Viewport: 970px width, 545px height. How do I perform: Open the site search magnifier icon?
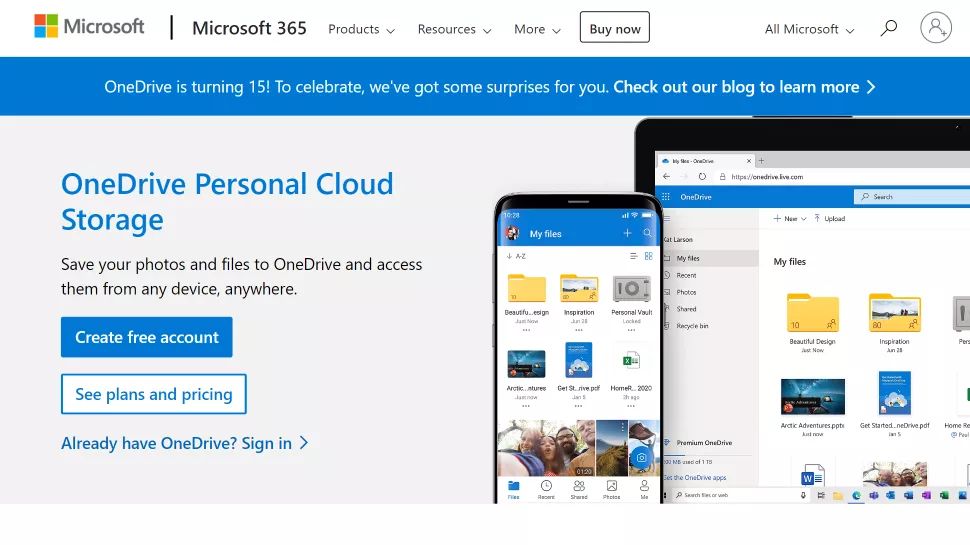889,28
